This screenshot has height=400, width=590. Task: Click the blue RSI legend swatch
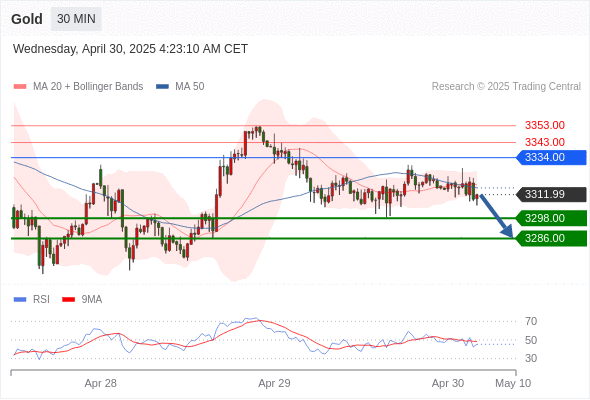pos(20,300)
